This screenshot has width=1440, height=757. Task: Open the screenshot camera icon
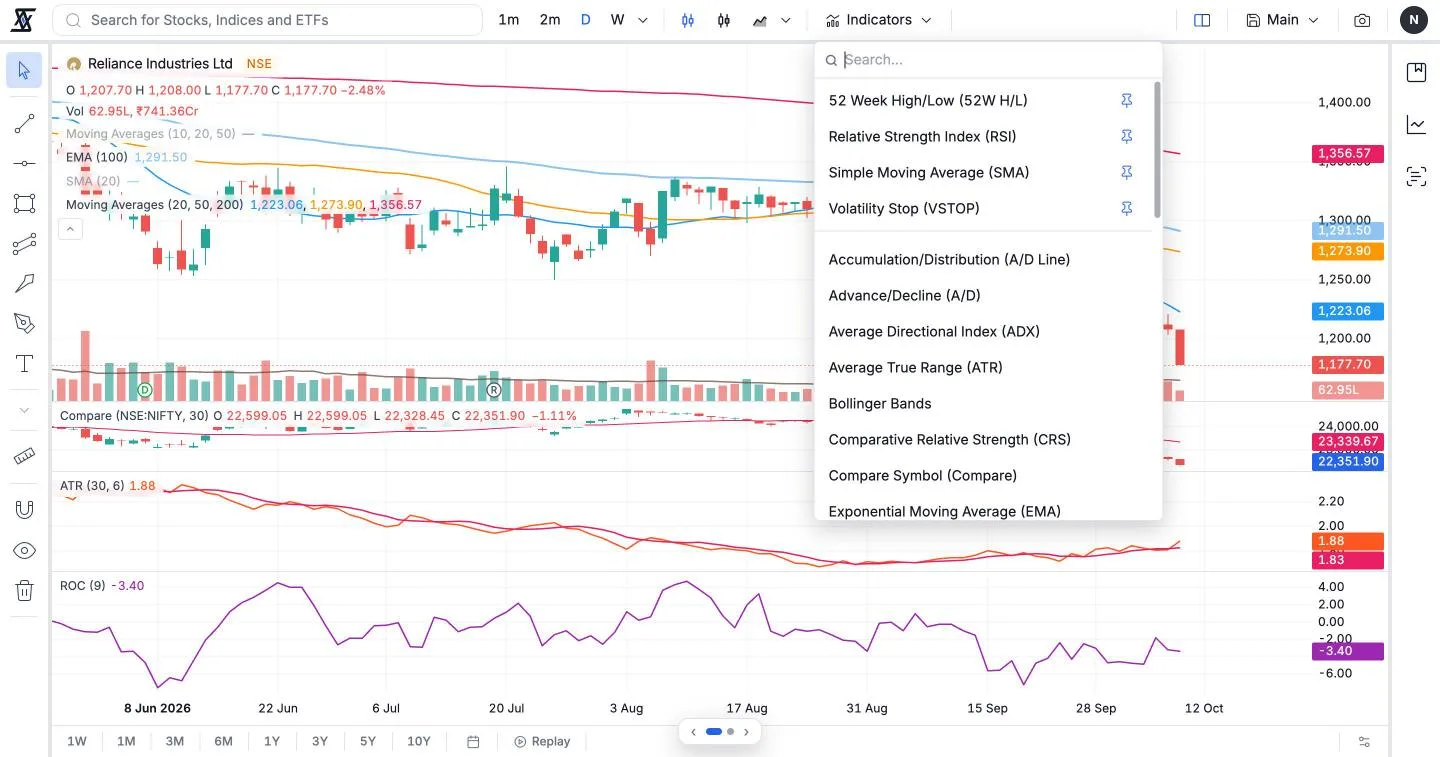tap(1362, 20)
